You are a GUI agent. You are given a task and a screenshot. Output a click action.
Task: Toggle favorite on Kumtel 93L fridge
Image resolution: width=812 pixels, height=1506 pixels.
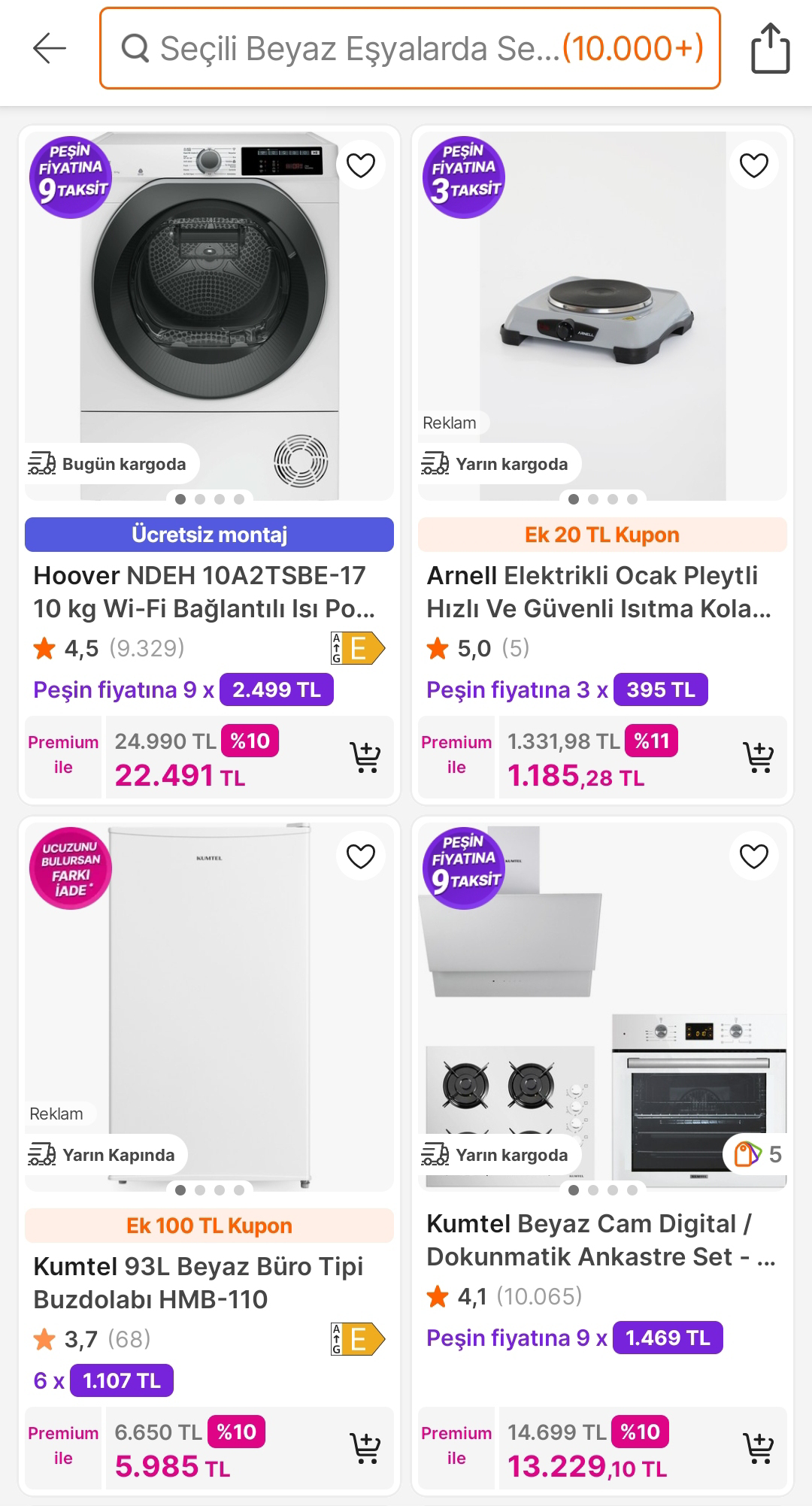coord(360,856)
